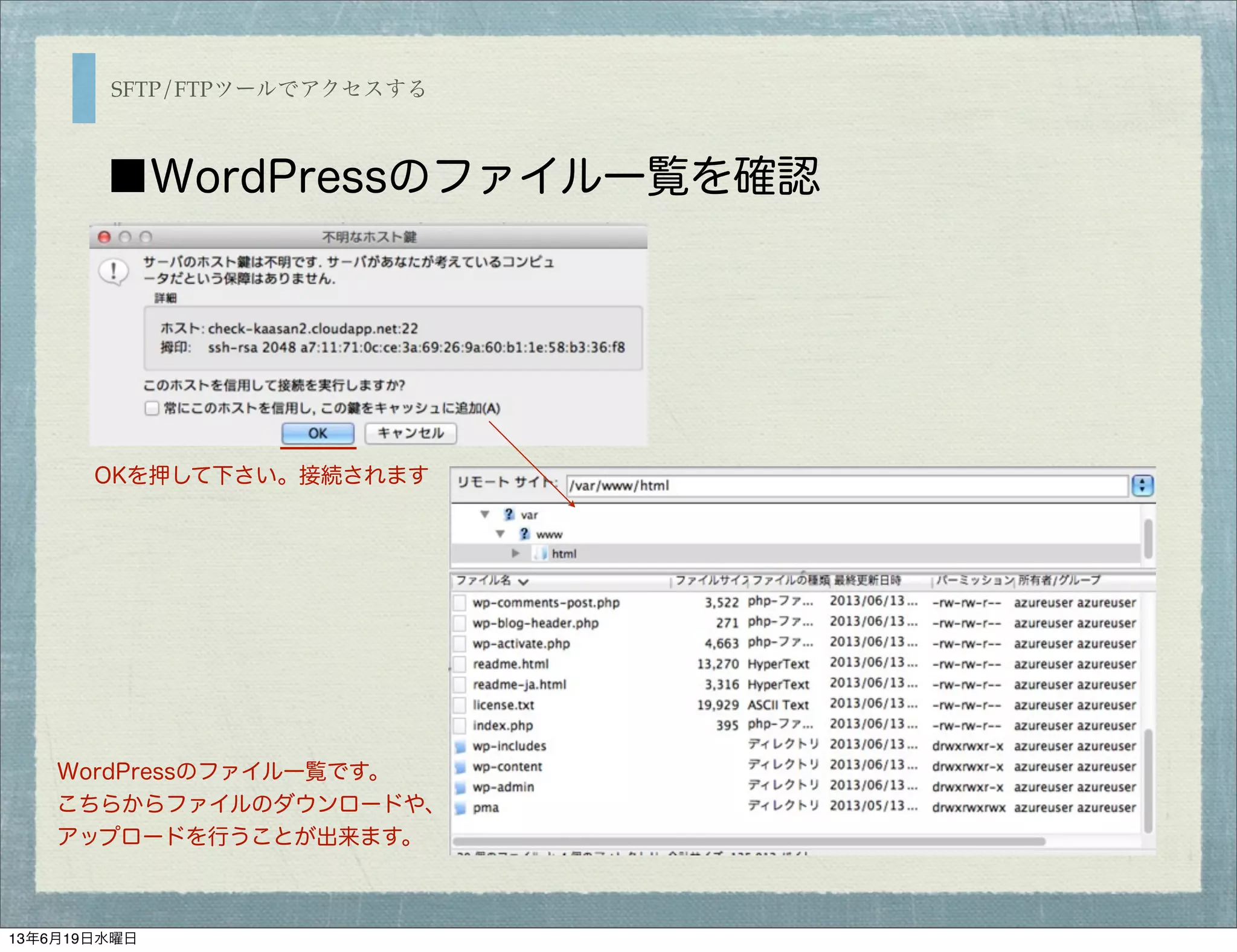Sort by the 最終更新日時 column header
Image resolution: width=1237 pixels, height=952 pixels.
click(x=881, y=581)
